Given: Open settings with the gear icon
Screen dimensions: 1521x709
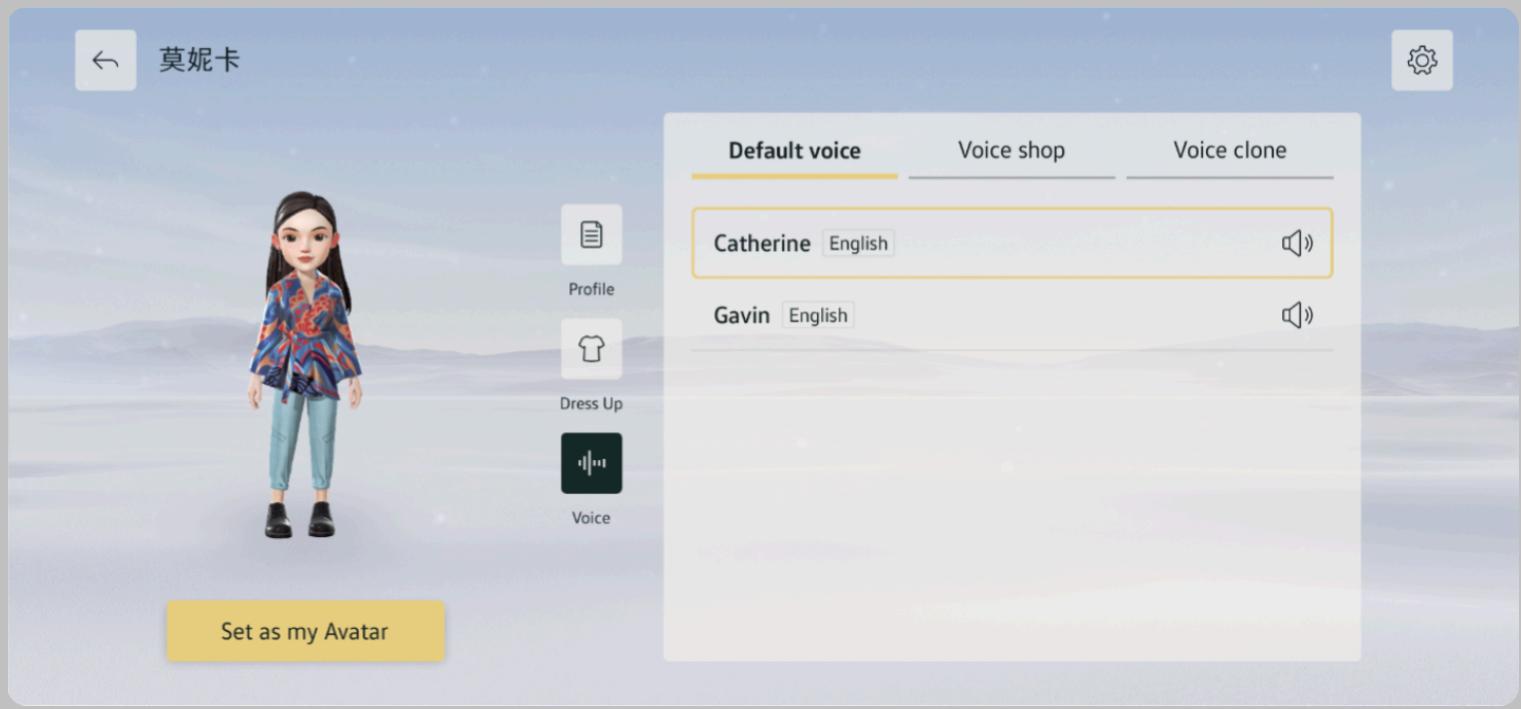Looking at the screenshot, I should pos(1421,60).
